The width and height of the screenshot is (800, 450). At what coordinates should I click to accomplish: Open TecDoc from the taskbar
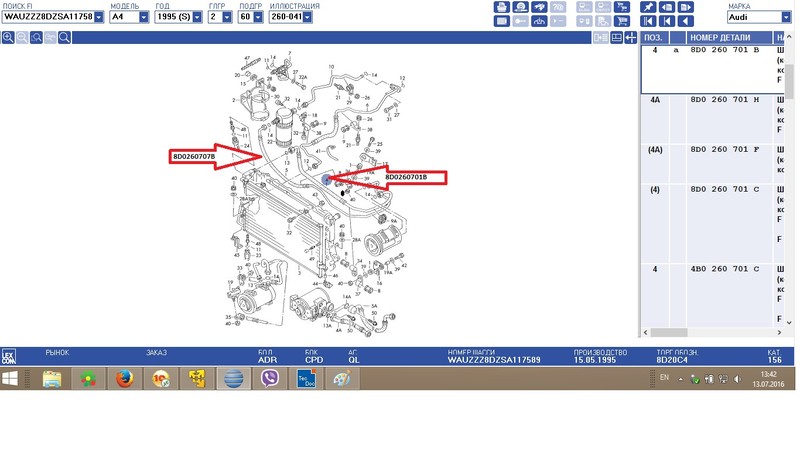(x=305, y=379)
